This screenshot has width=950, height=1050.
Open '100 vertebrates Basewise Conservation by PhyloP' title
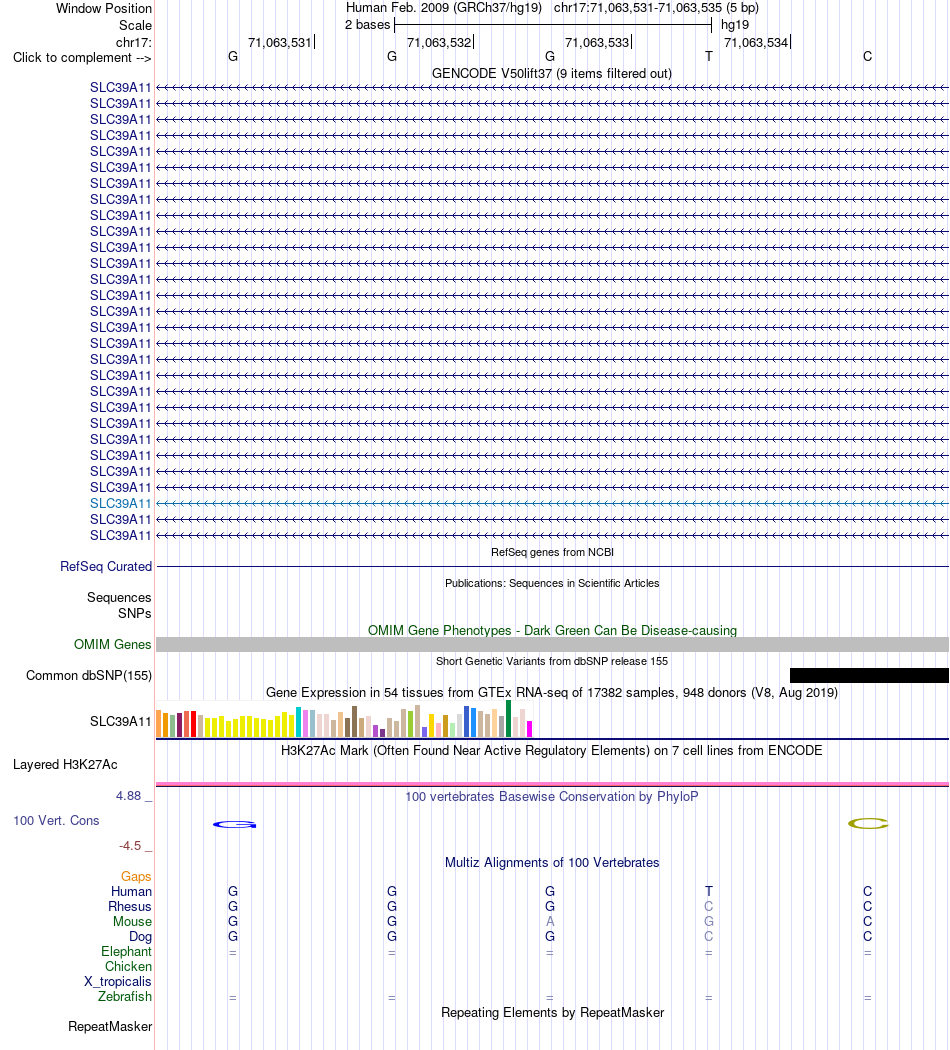552,797
